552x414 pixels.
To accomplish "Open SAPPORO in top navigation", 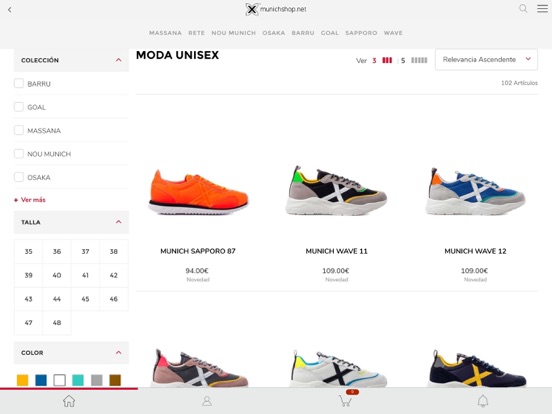I will tap(361, 33).
